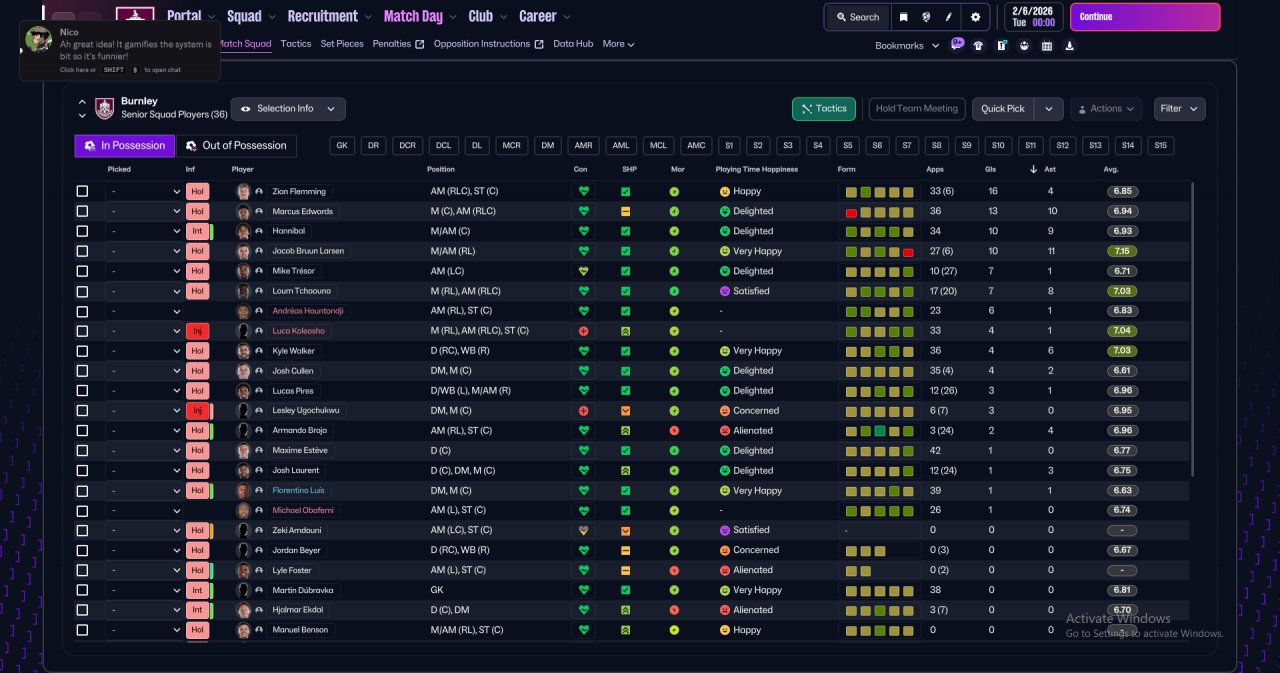This screenshot has height=673, width=1280.
Task: Click the shirt icon under Bookmarks
Action: point(978,45)
